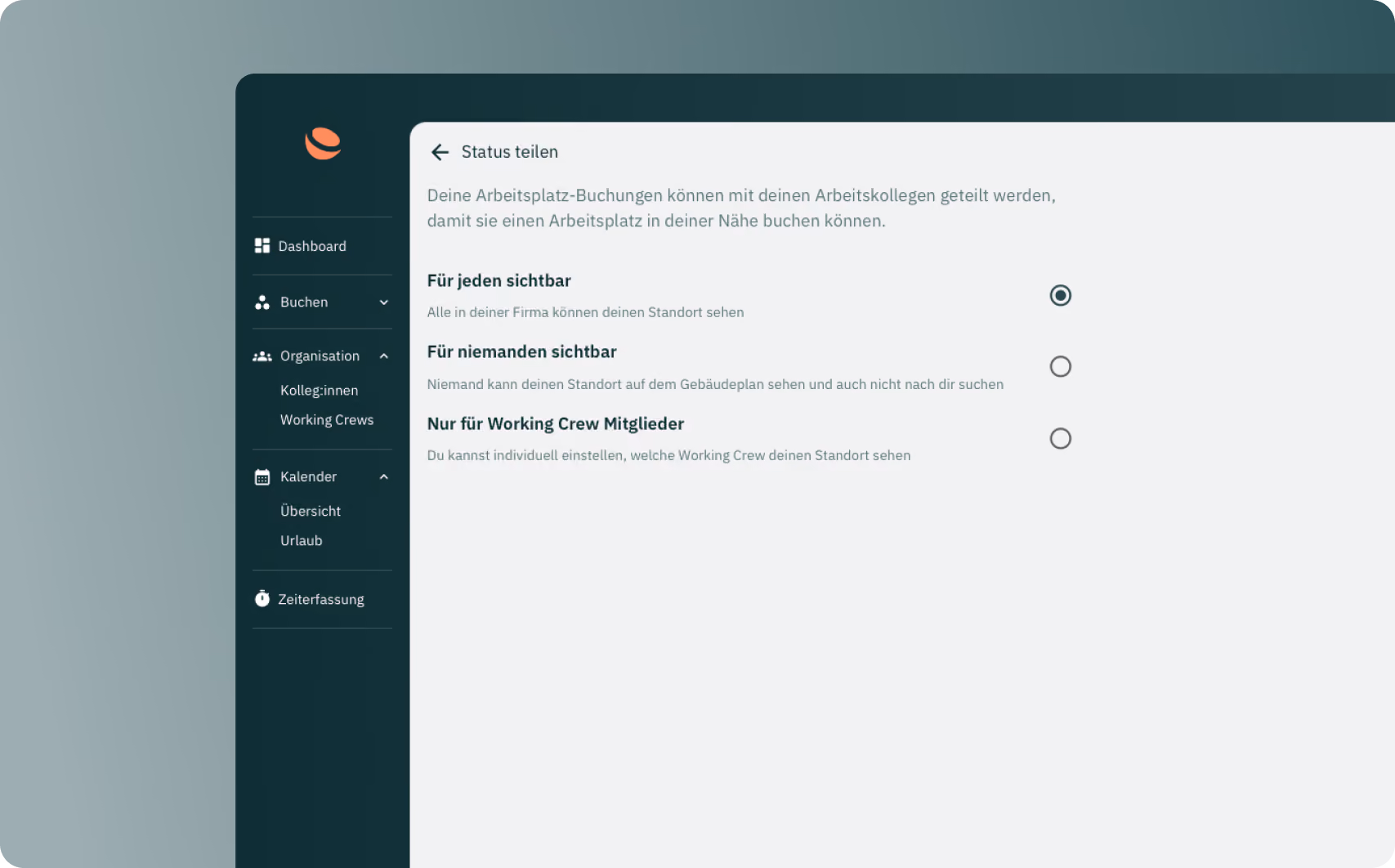Collapse the Organisation section chevron

[384, 356]
